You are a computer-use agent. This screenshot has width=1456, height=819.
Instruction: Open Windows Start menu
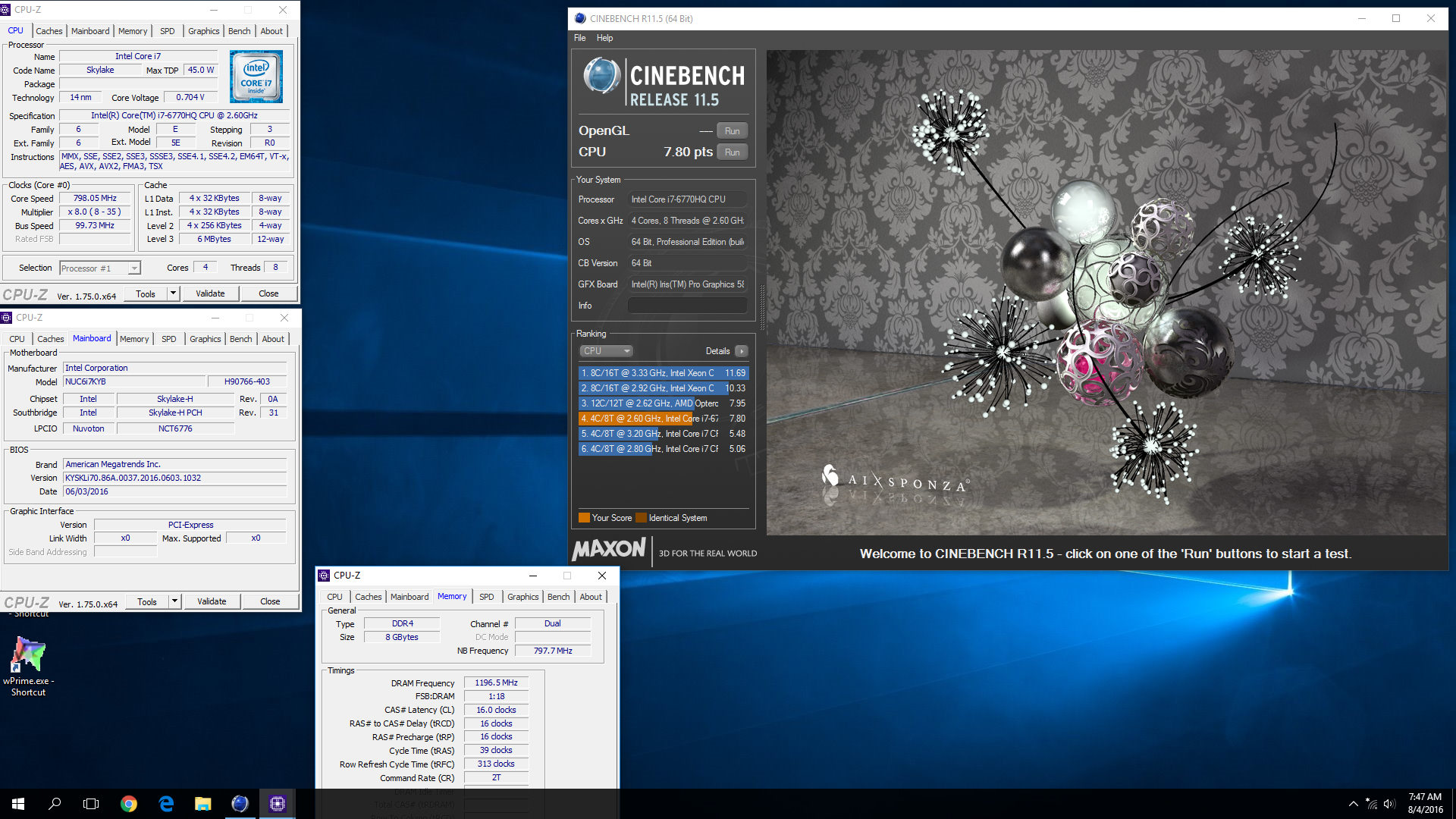click(x=18, y=804)
